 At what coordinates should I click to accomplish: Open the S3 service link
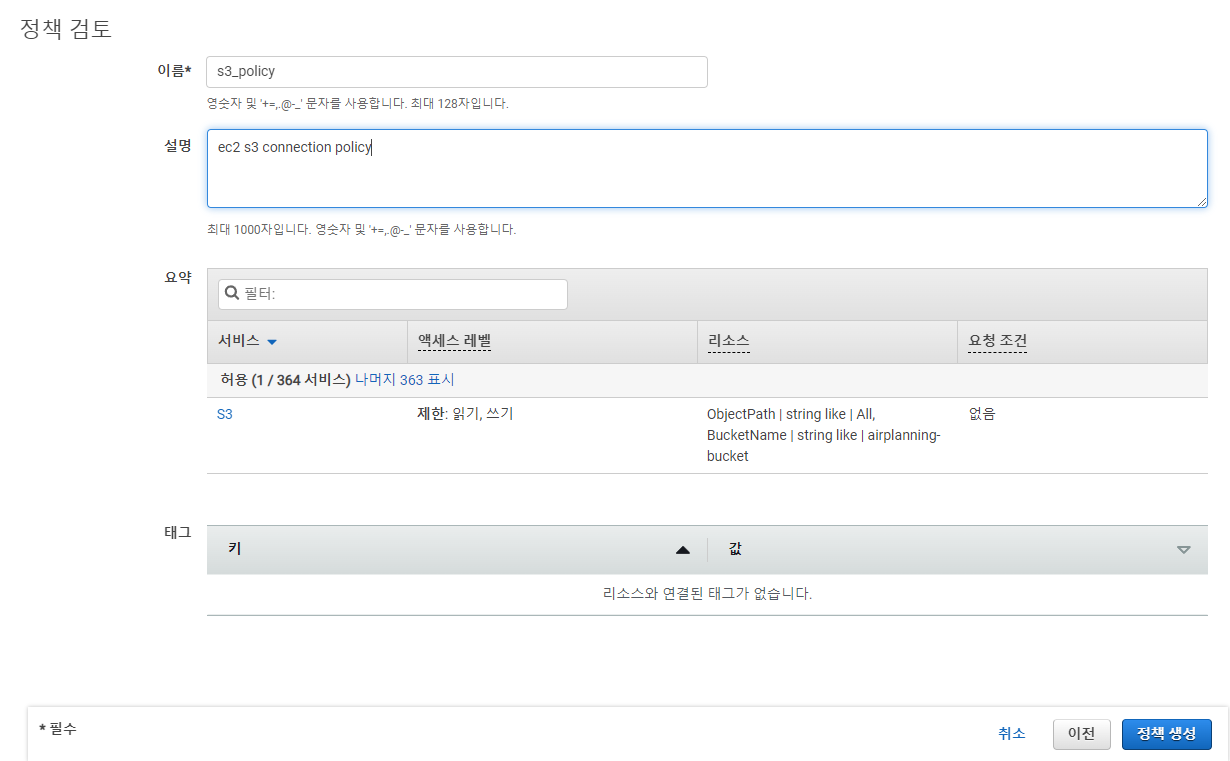[x=225, y=414]
